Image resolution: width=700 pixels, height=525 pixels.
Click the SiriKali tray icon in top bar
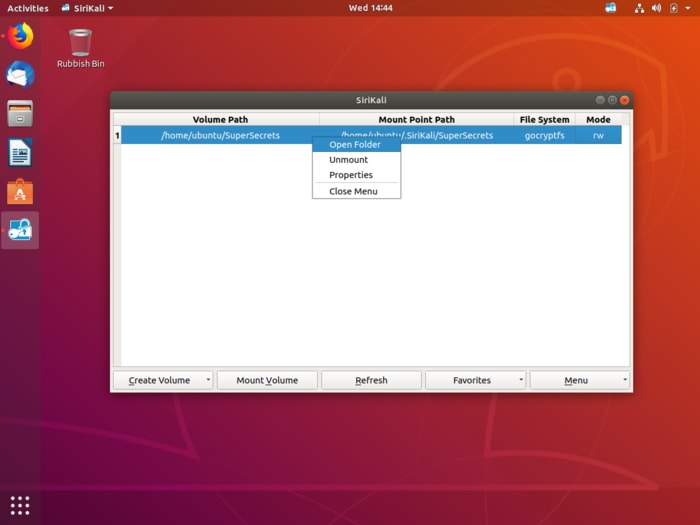pos(610,8)
